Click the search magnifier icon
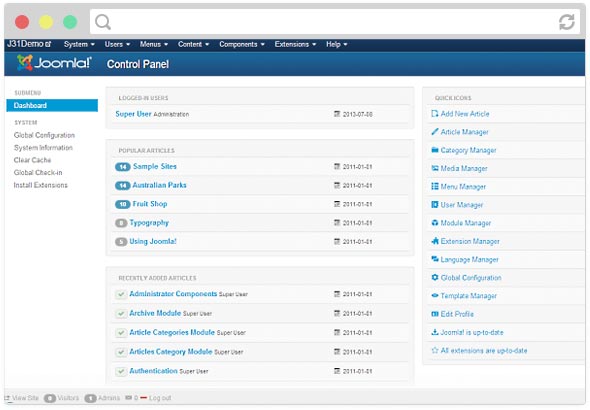The image size is (590, 410). click(103, 22)
